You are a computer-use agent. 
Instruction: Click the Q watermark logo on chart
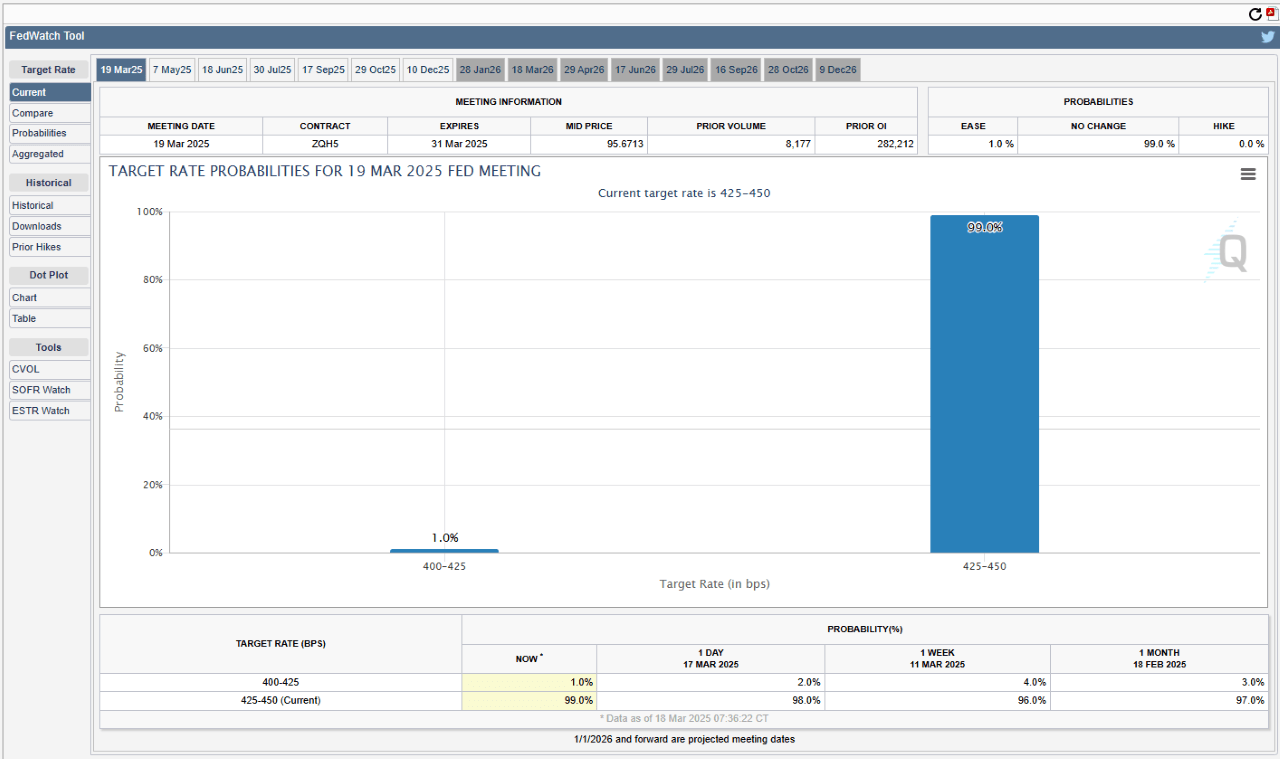[1227, 252]
